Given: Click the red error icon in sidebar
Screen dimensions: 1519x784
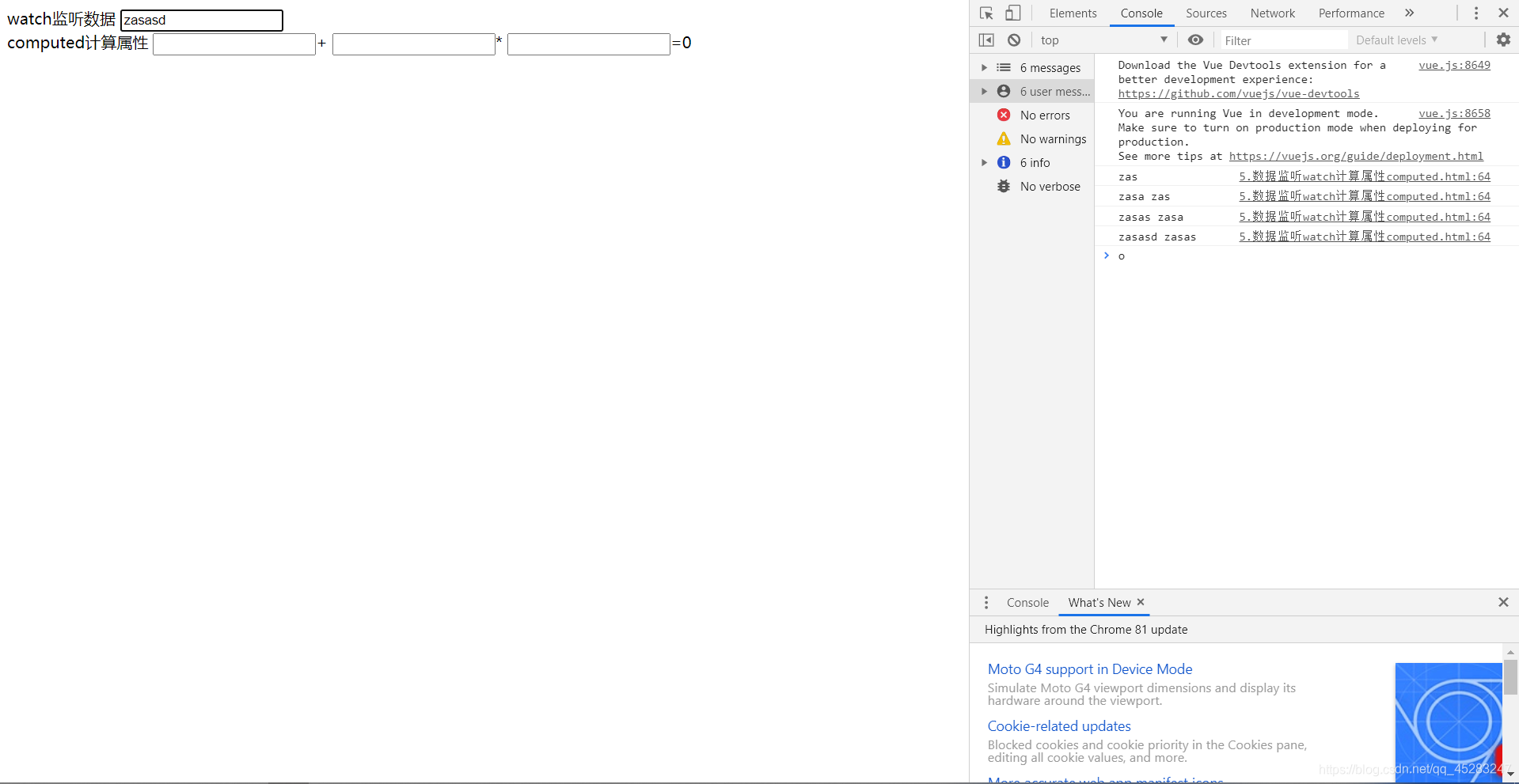Looking at the screenshot, I should 1004,116.
